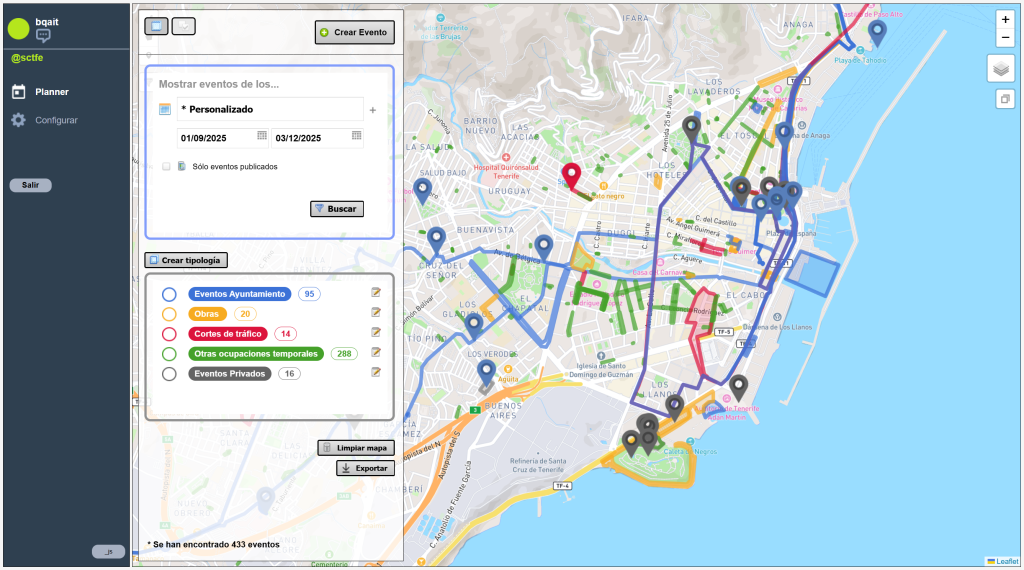Click the red map pin marker
The width and height of the screenshot is (1024, 570).
click(570, 177)
